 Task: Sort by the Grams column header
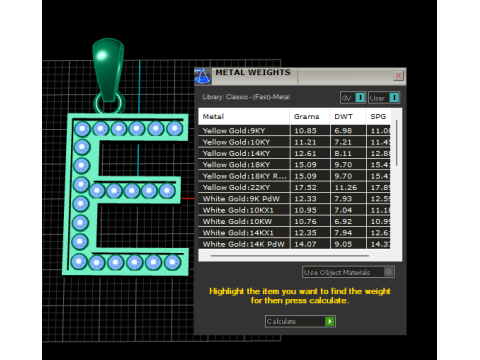[310, 117]
